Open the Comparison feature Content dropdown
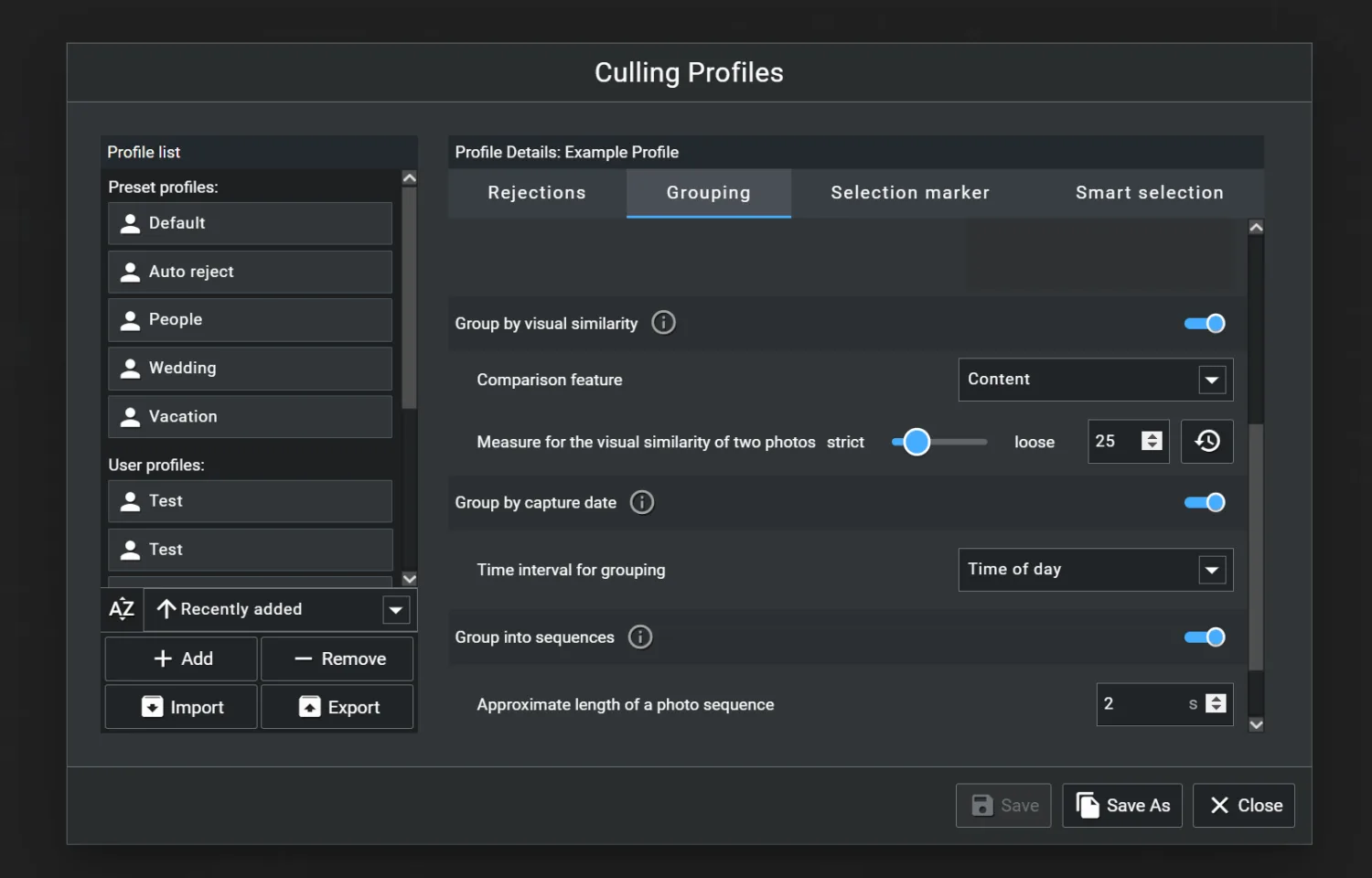1372x878 pixels. (1095, 380)
